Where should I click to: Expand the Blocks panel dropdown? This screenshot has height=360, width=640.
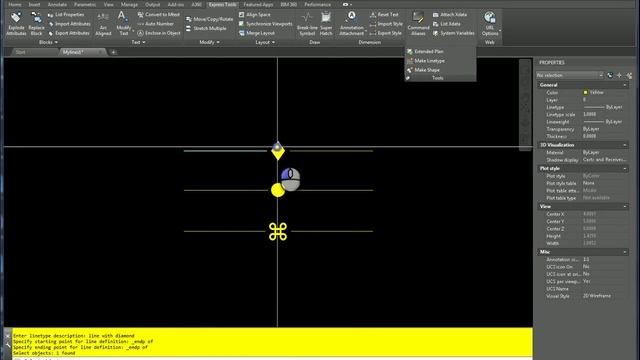pyautogui.click(x=48, y=42)
